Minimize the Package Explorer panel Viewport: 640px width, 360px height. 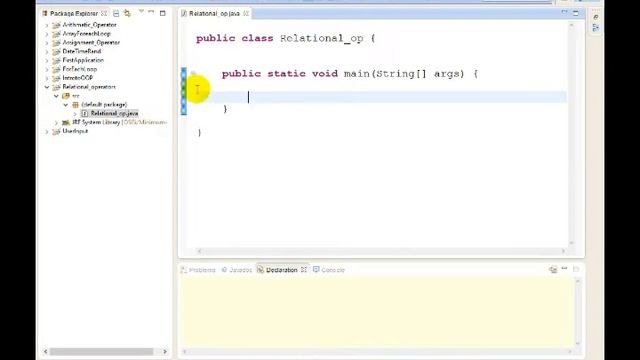point(151,12)
